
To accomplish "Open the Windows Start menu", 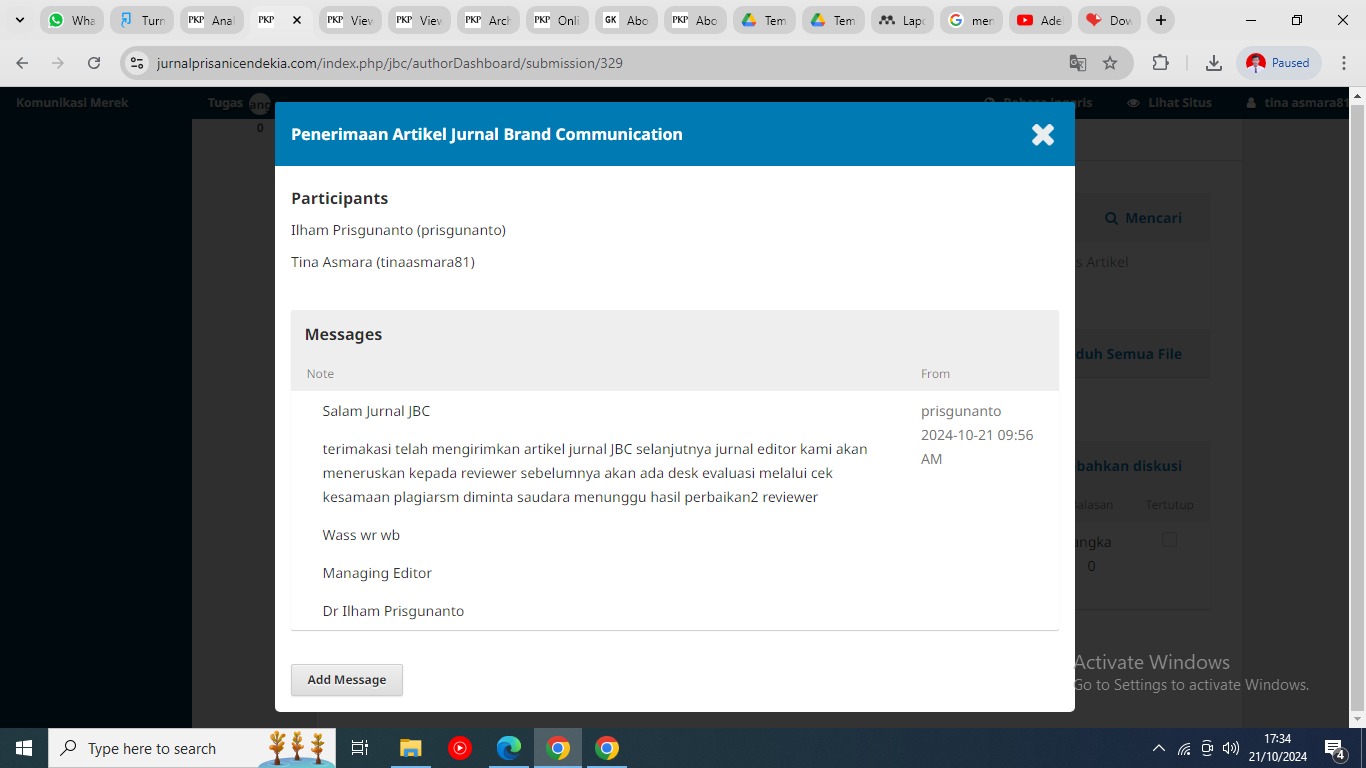I will [23, 748].
